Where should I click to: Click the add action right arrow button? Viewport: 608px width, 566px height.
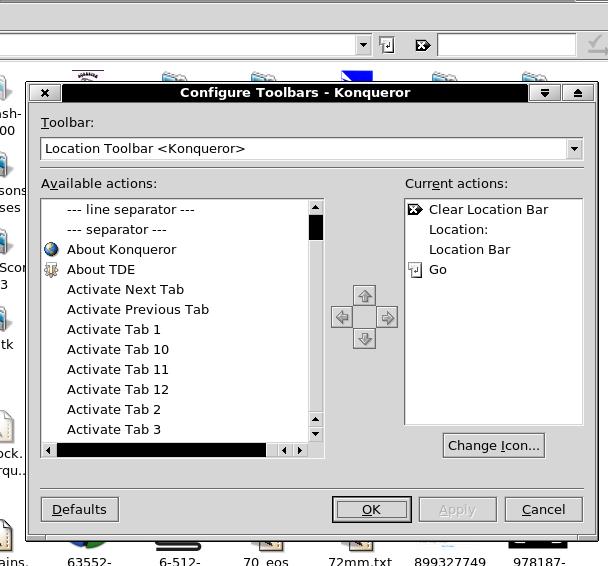coord(387,318)
